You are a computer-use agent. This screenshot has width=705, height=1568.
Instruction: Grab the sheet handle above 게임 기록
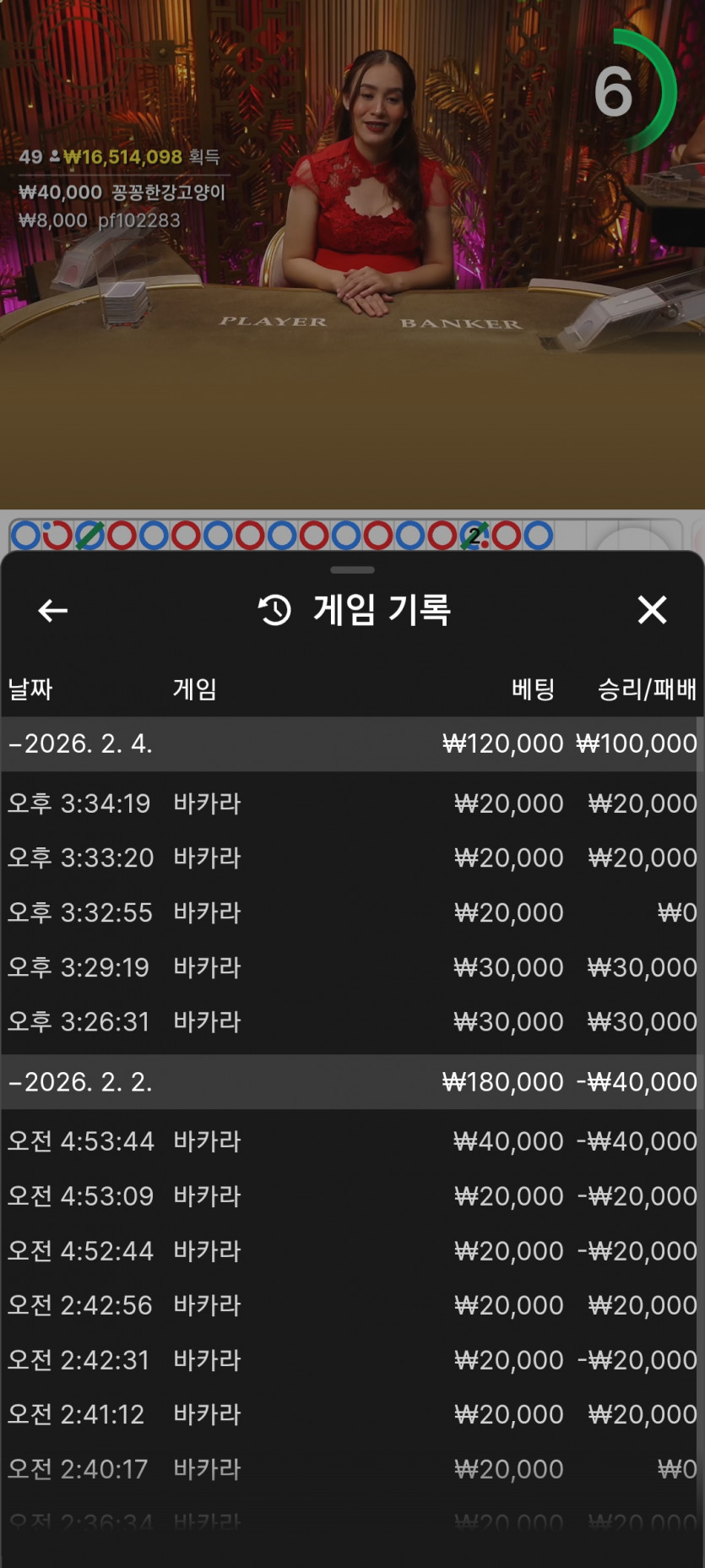coord(352,570)
